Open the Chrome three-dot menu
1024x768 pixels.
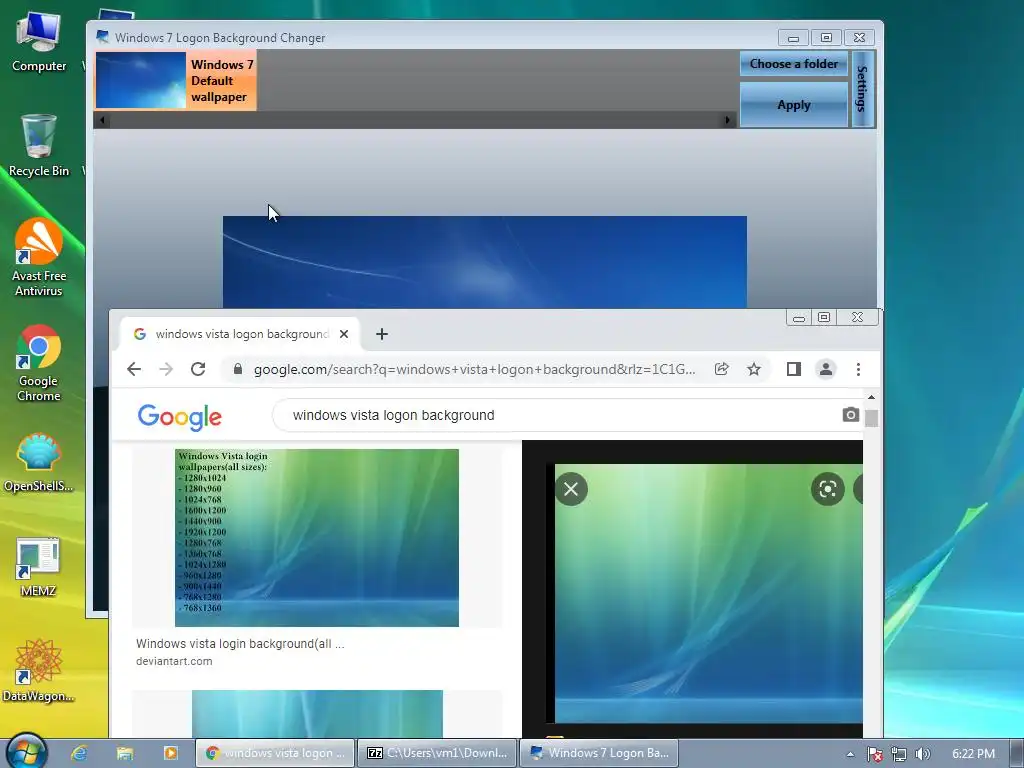(858, 369)
